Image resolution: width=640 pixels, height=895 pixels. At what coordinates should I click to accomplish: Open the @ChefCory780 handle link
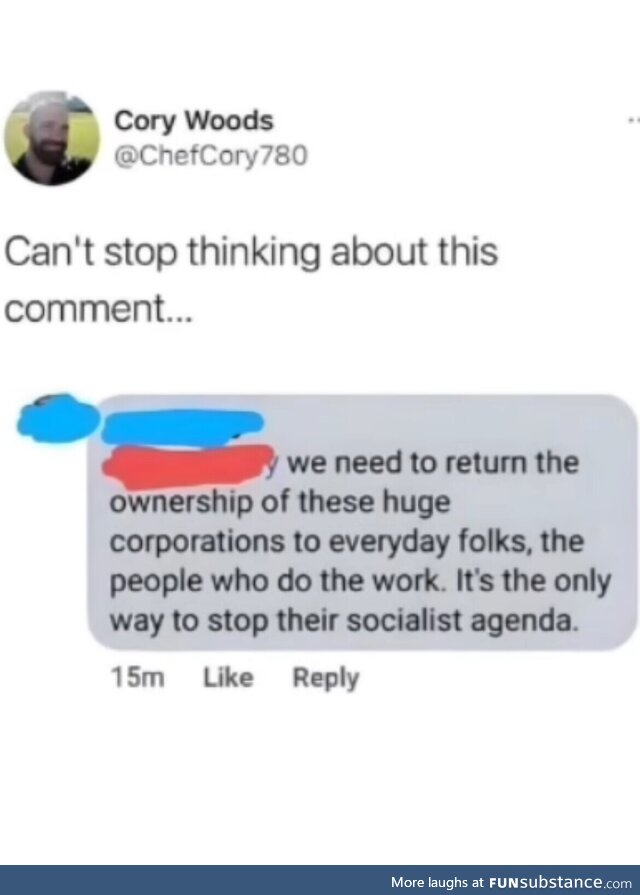[211, 155]
